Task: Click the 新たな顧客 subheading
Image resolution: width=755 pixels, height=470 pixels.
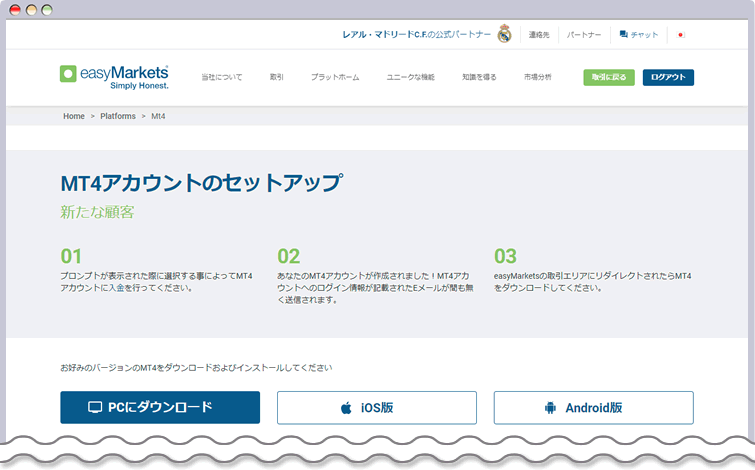Action: coord(97,212)
